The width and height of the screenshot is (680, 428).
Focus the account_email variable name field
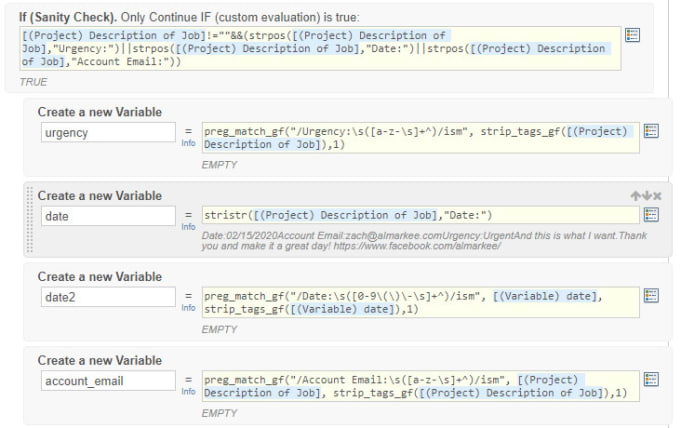pyautogui.click(x=108, y=381)
